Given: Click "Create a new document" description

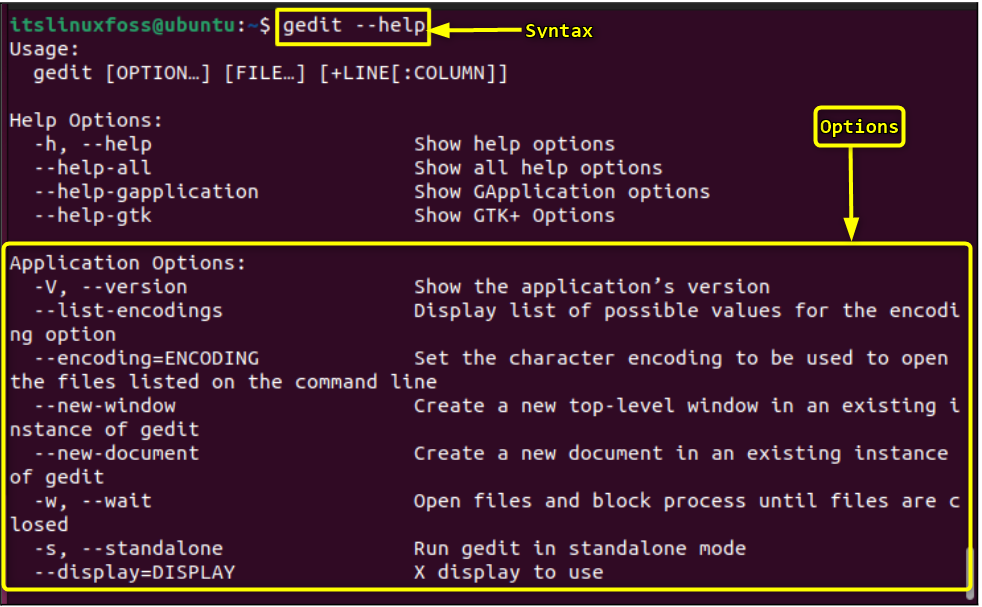Looking at the screenshot, I should point(681,454).
